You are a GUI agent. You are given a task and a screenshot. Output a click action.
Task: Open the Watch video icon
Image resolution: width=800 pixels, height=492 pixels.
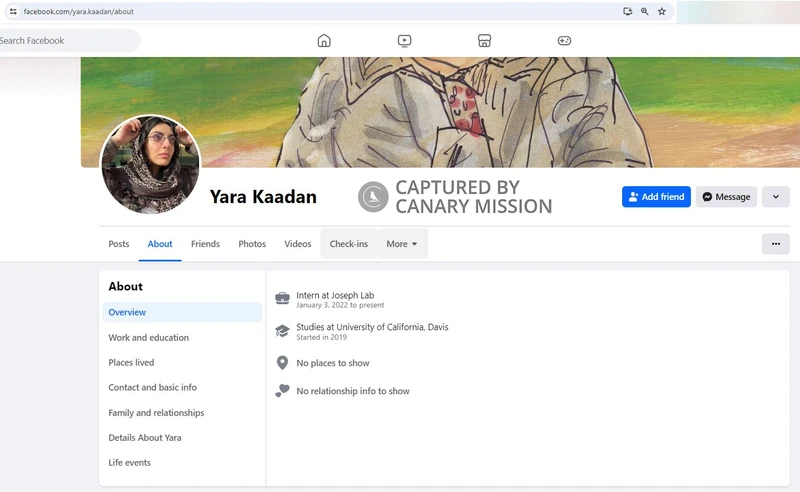[404, 40]
